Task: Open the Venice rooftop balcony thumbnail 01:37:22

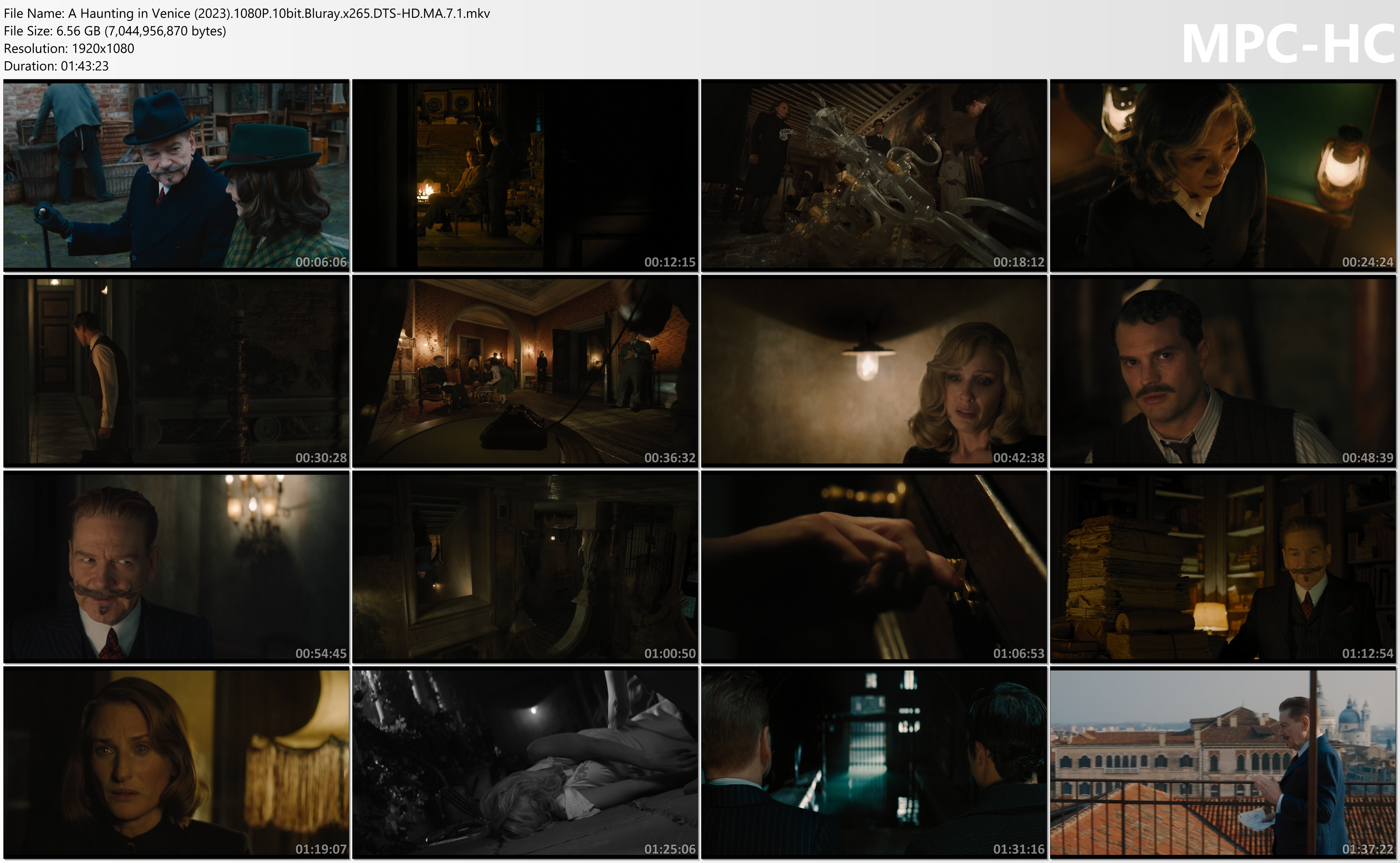Action: click(1222, 762)
